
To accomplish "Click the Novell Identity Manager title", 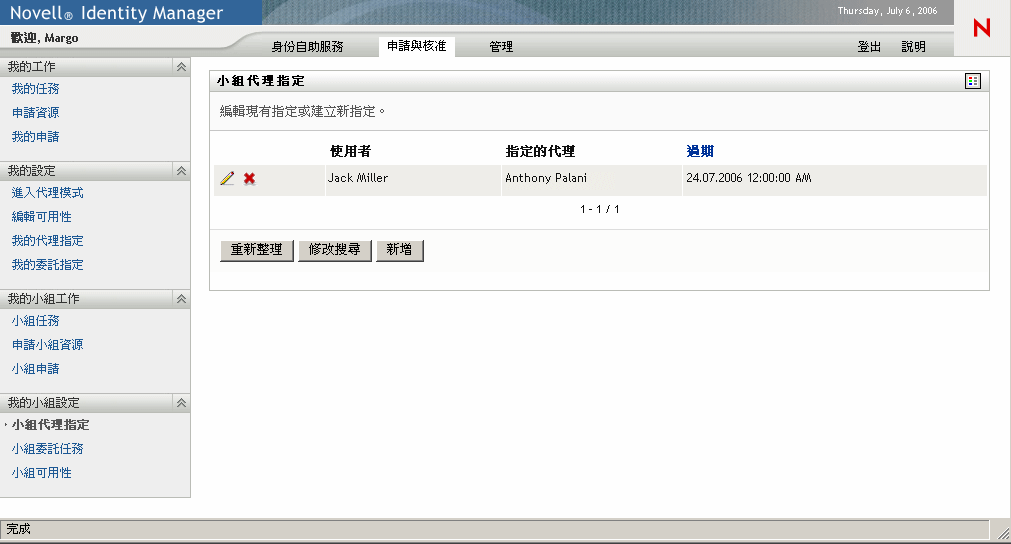I will click(x=117, y=13).
